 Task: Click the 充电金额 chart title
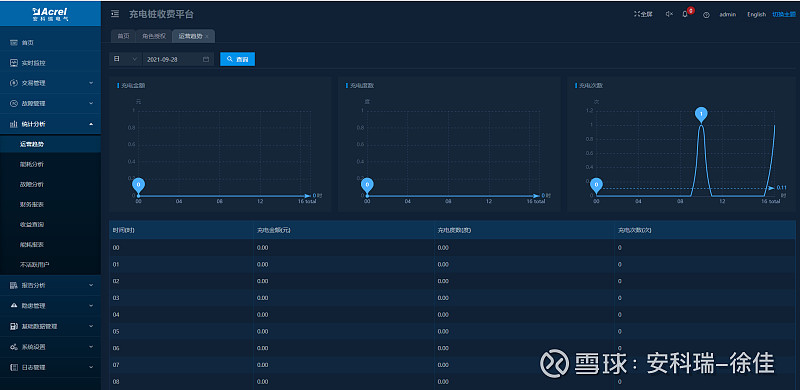click(133, 85)
